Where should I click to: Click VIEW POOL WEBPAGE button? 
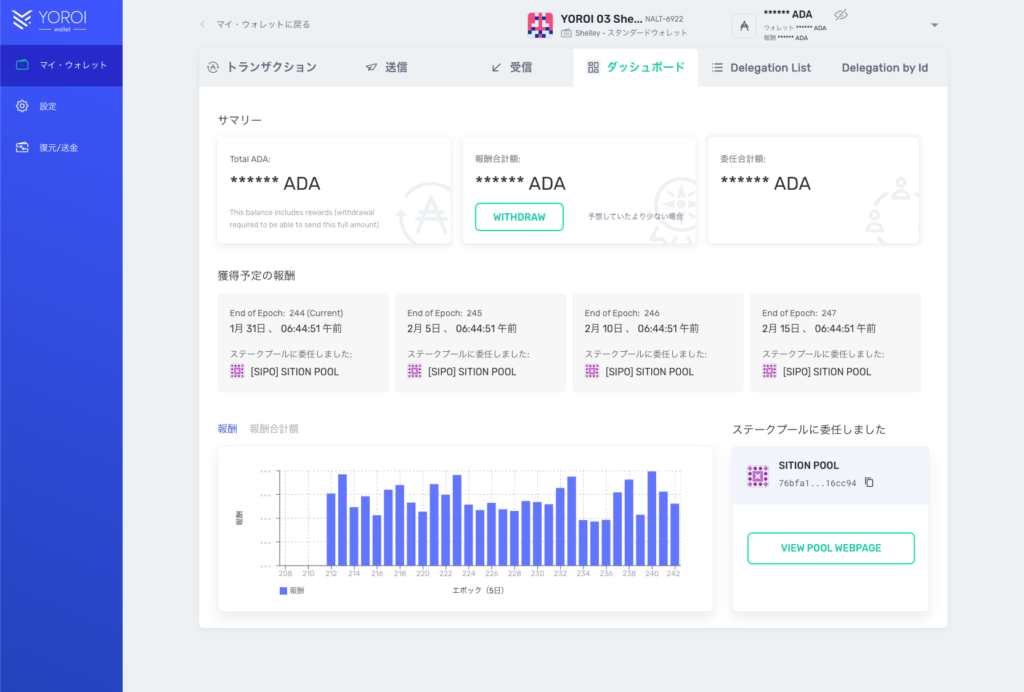830,548
